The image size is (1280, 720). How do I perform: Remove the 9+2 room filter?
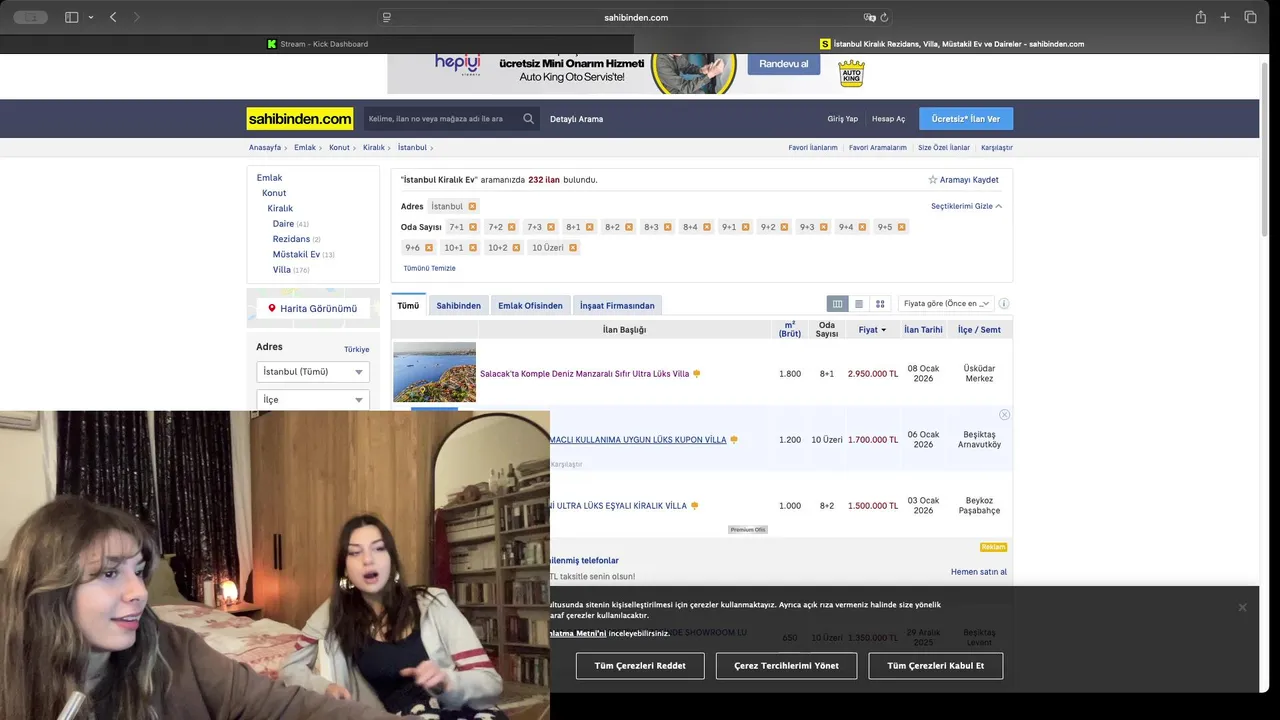click(x=785, y=227)
